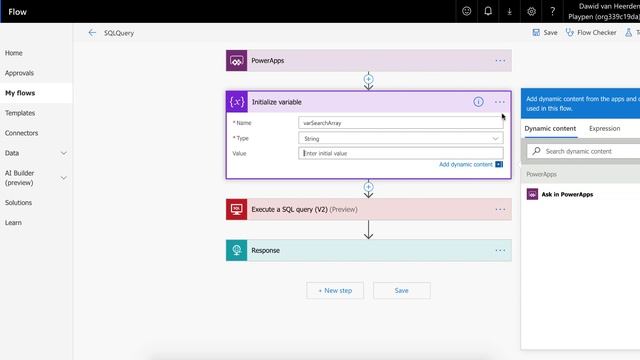Open the ellipsis menu on the Response step

point(500,250)
